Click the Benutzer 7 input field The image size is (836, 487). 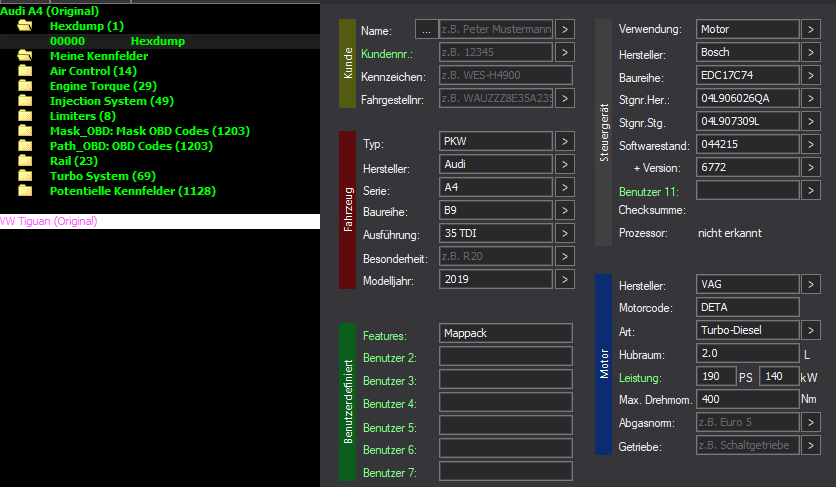pos(505,470)
